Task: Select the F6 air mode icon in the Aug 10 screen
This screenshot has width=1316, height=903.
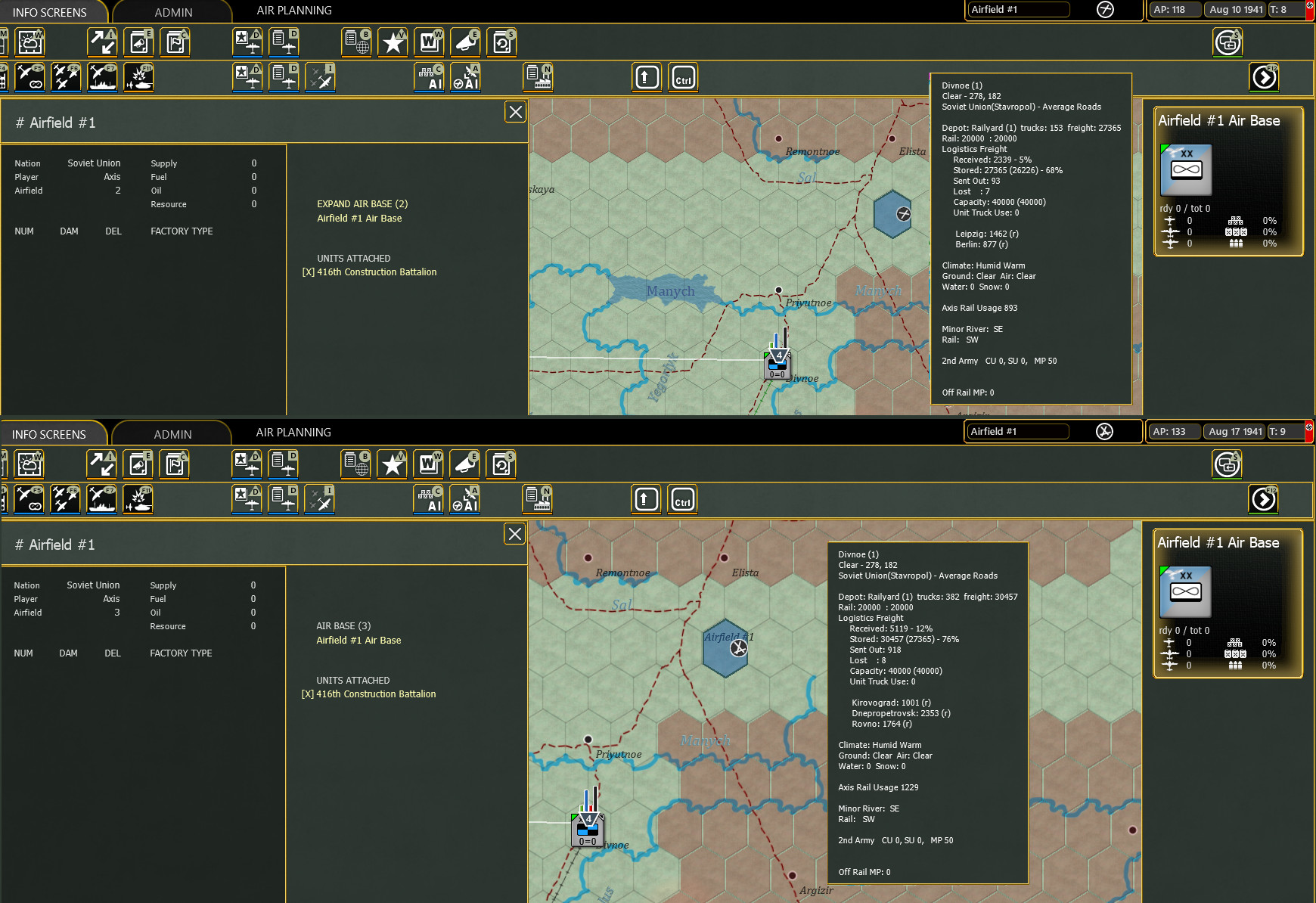Action: tap(66, 77)
